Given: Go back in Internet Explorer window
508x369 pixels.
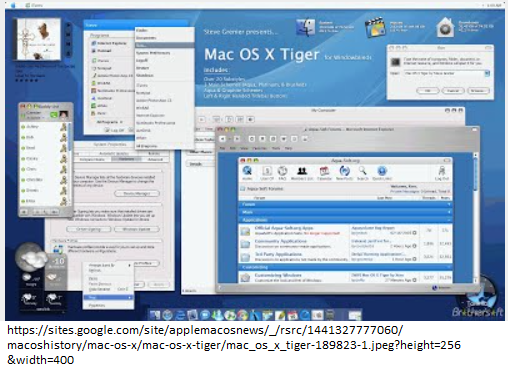Looking at the screenshot, I should pyautogui.click(x=223, y=139).
